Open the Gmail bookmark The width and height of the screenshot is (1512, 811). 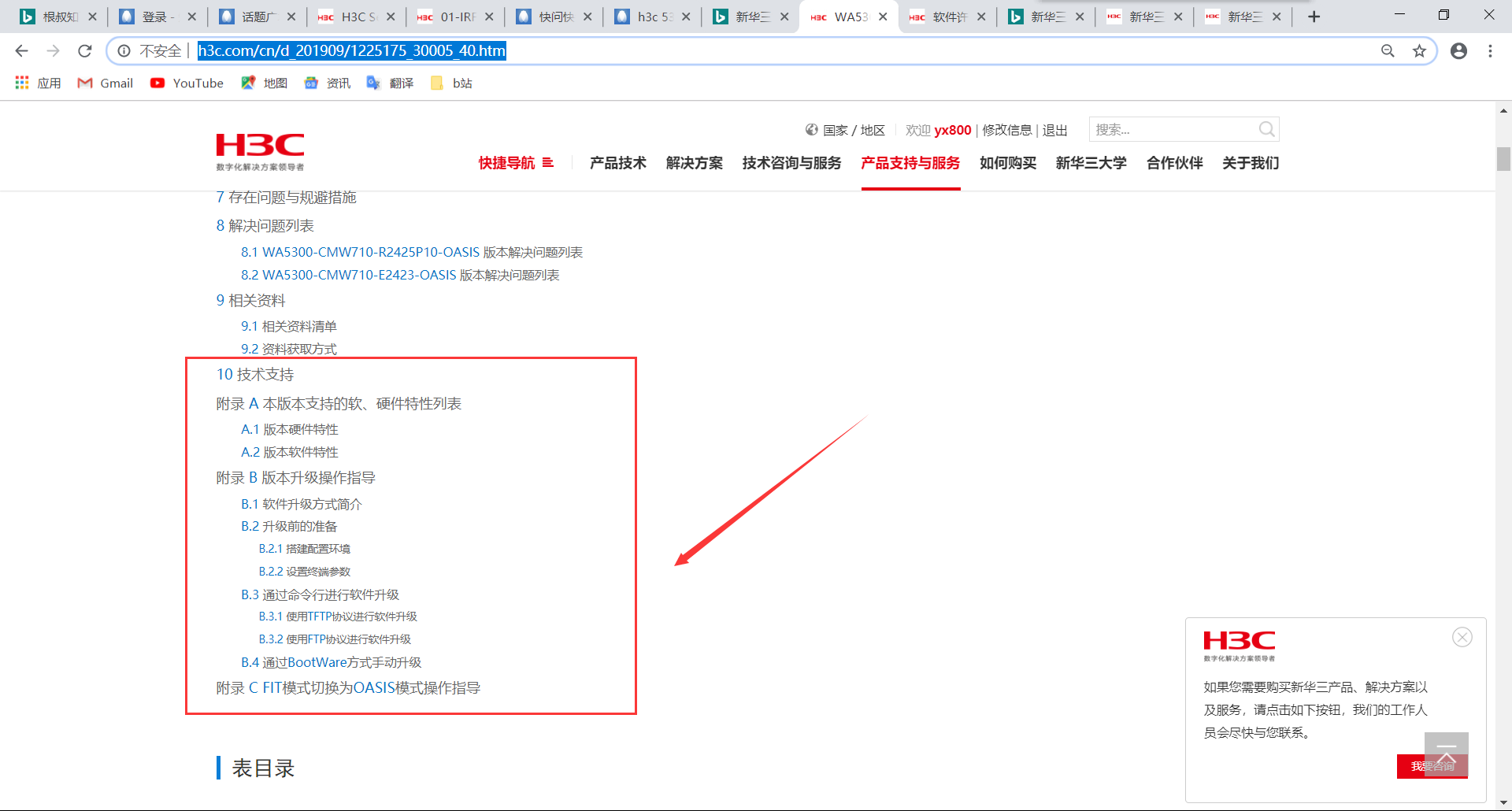click(x=106, y=83)
